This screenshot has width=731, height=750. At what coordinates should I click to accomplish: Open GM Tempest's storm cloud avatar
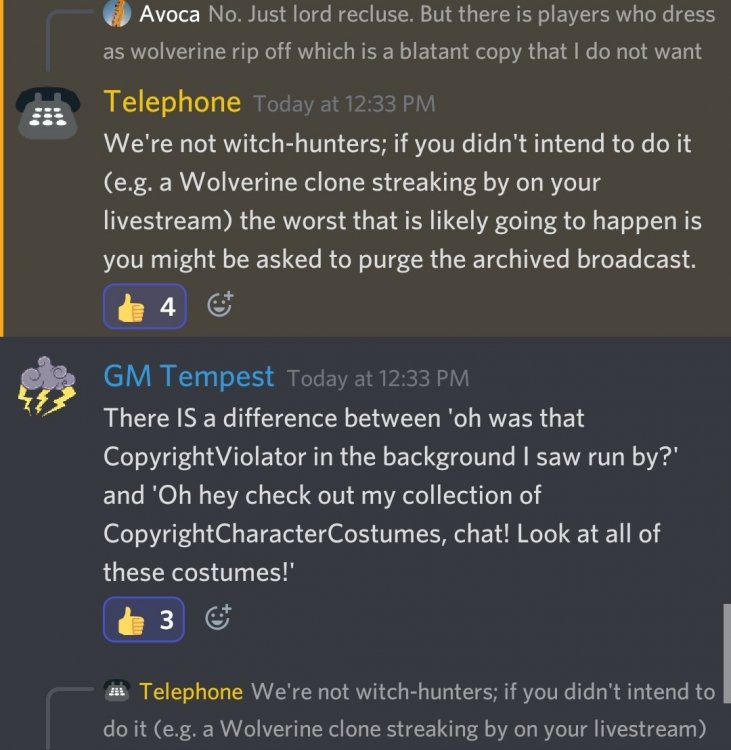click(47, 386)
